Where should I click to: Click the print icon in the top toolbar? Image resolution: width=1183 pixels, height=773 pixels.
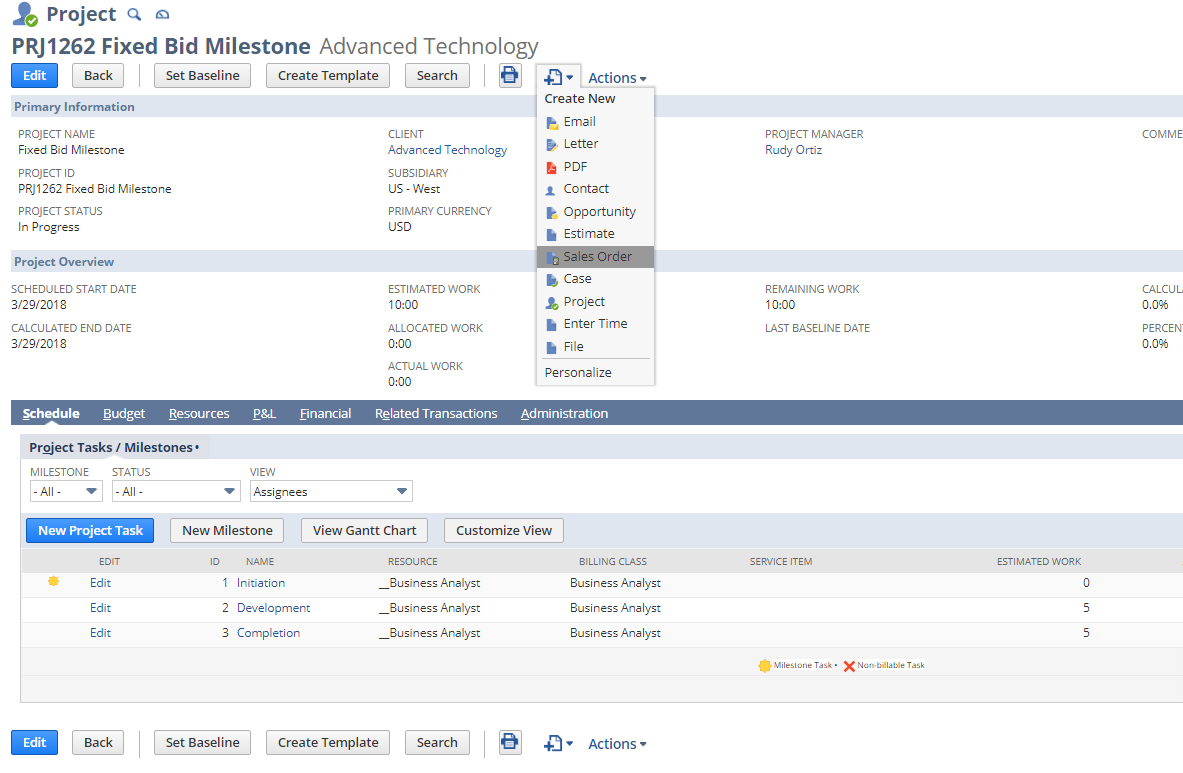click(509, 75)
